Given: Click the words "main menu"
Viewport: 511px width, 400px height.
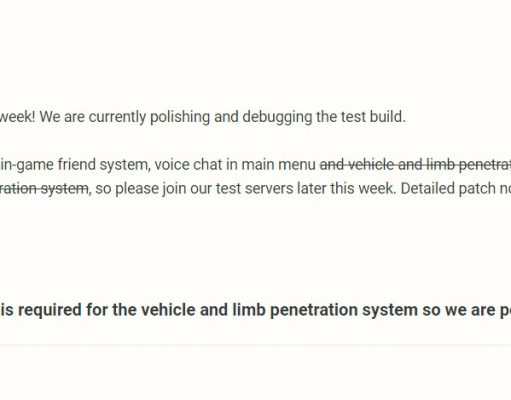Looking at the screenshot, I should (x=279, y=164).
